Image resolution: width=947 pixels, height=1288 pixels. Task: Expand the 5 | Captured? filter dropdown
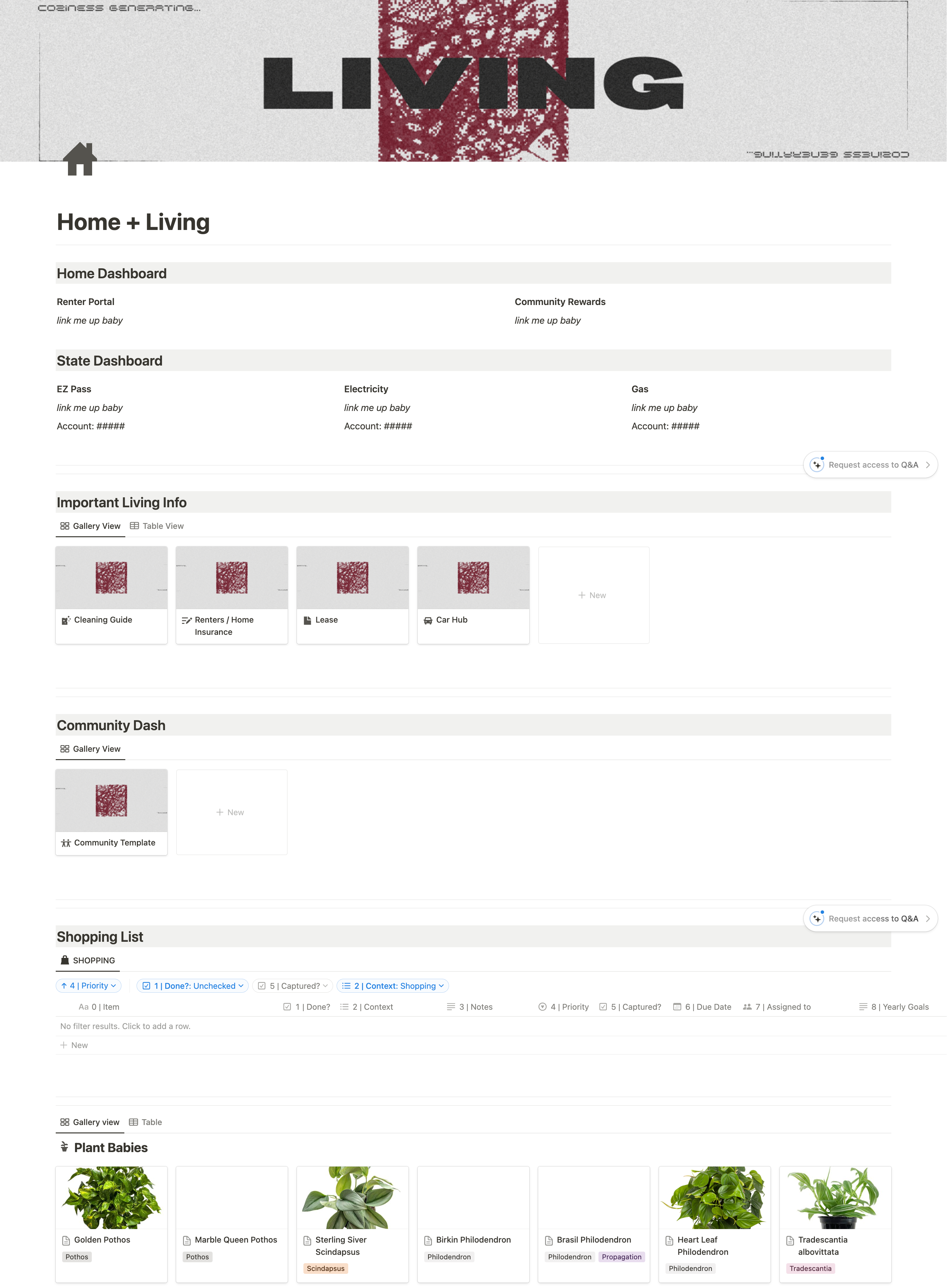(293, 986)
